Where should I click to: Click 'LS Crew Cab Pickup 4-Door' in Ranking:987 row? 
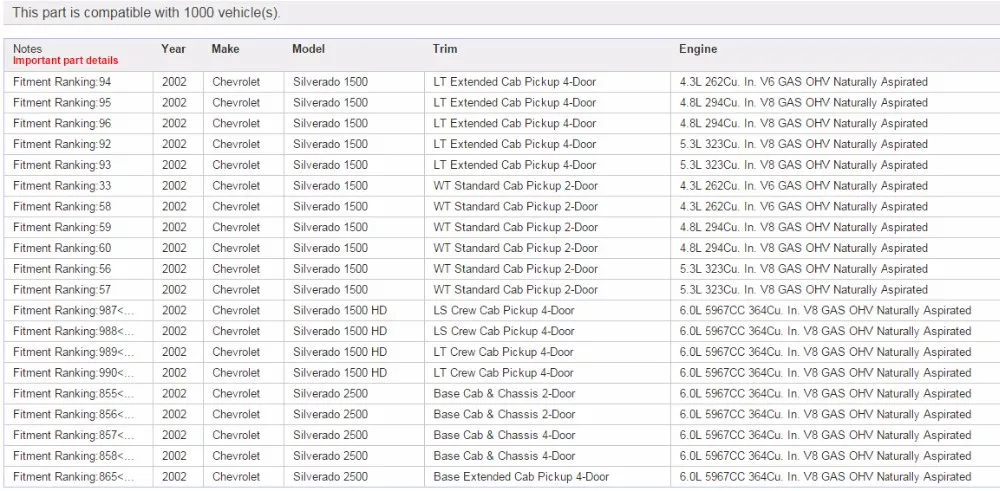tap(504, 311)
